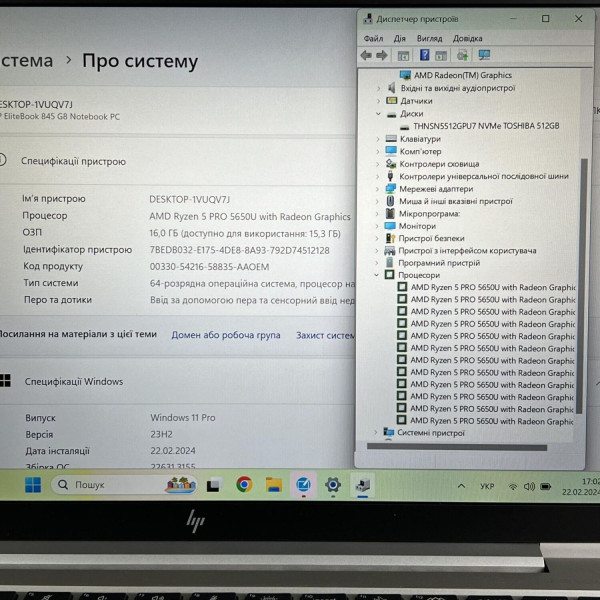Open the Вигляд menu
The height and width of the screenshot is (600, 600).
coord(429,38)
